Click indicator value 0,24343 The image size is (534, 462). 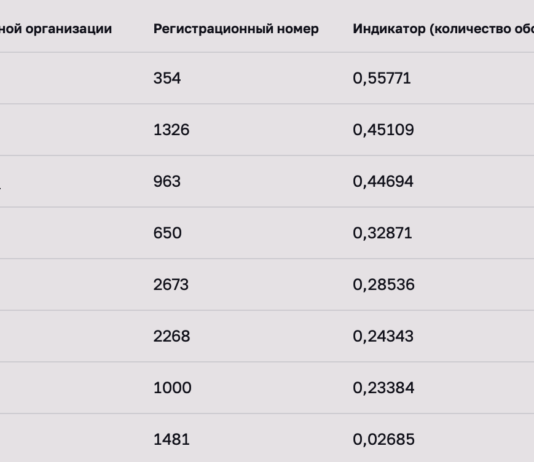383,336
